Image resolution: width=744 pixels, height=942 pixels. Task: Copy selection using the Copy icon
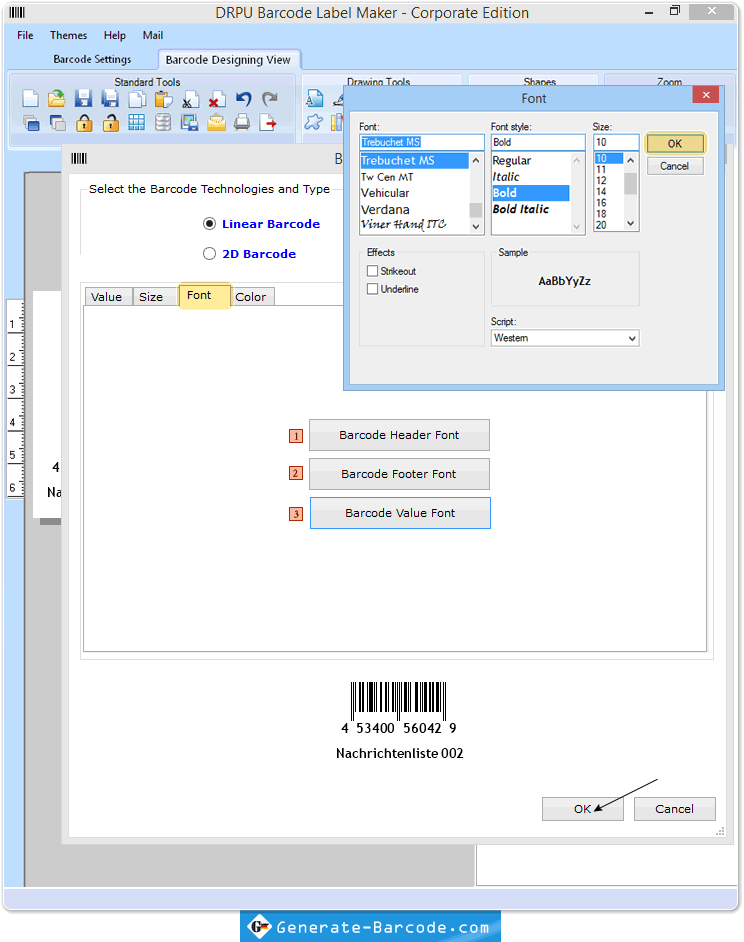click(x=137, y=99)
